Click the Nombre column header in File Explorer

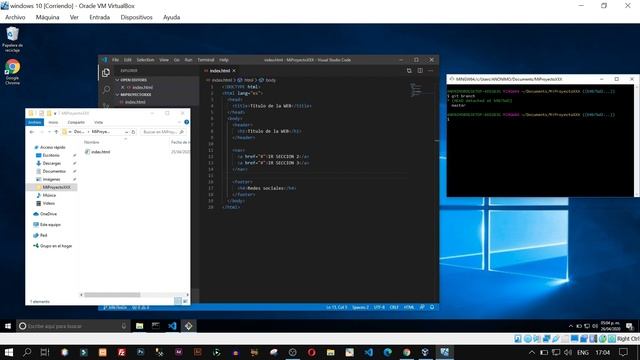(92, 142)
